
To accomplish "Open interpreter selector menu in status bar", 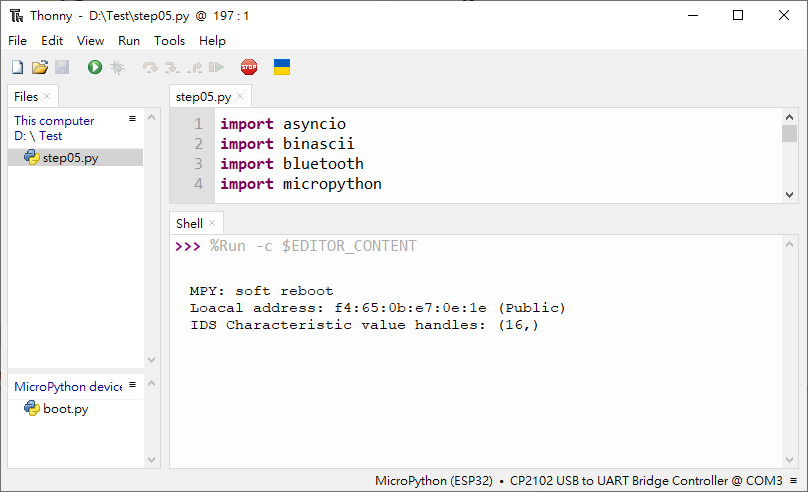I will click(x=794, y=481).
